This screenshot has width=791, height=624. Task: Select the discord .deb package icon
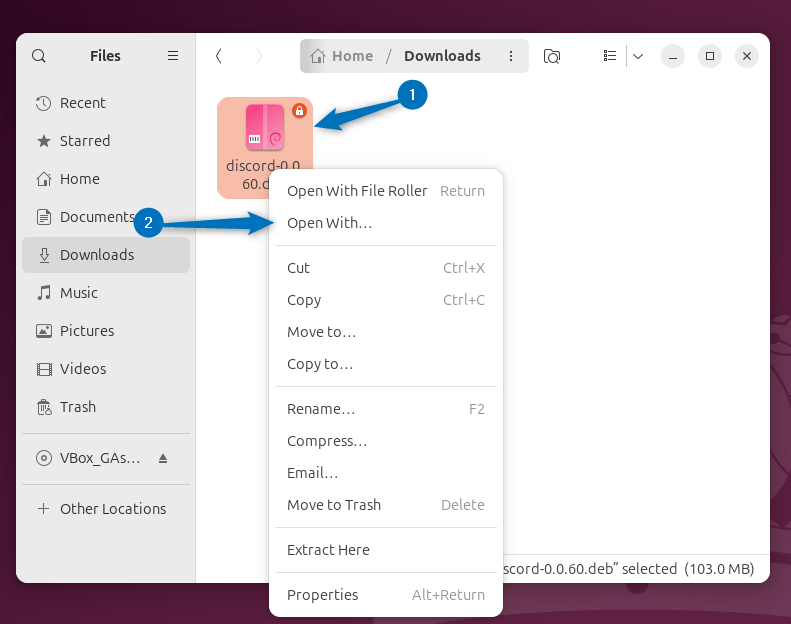pos(265,128)
